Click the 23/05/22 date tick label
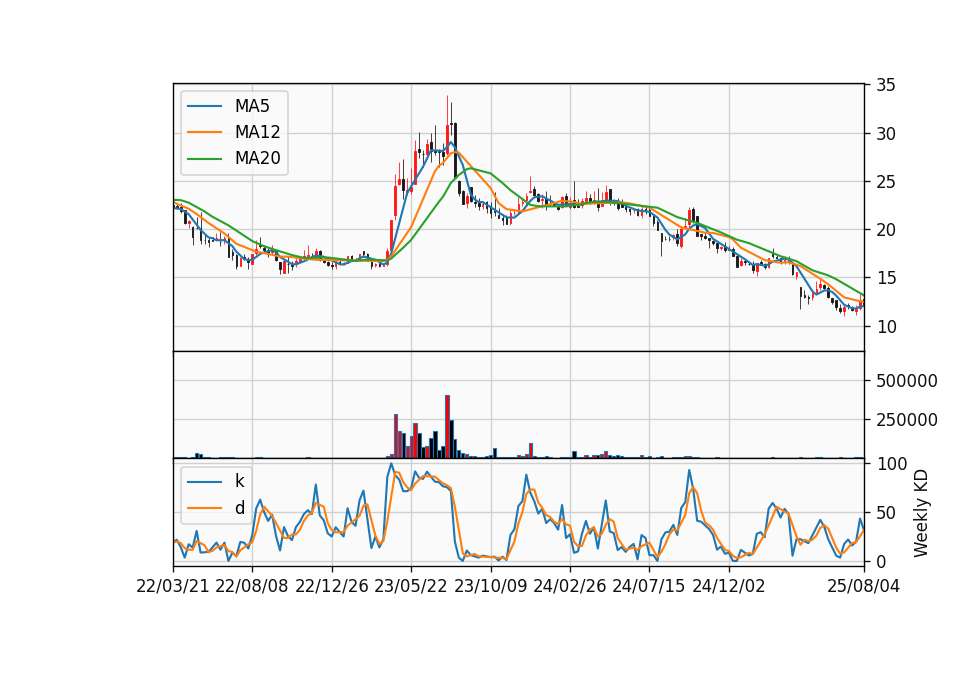The width and height of the screenshot is (960, 690). [x=411, y=586]
